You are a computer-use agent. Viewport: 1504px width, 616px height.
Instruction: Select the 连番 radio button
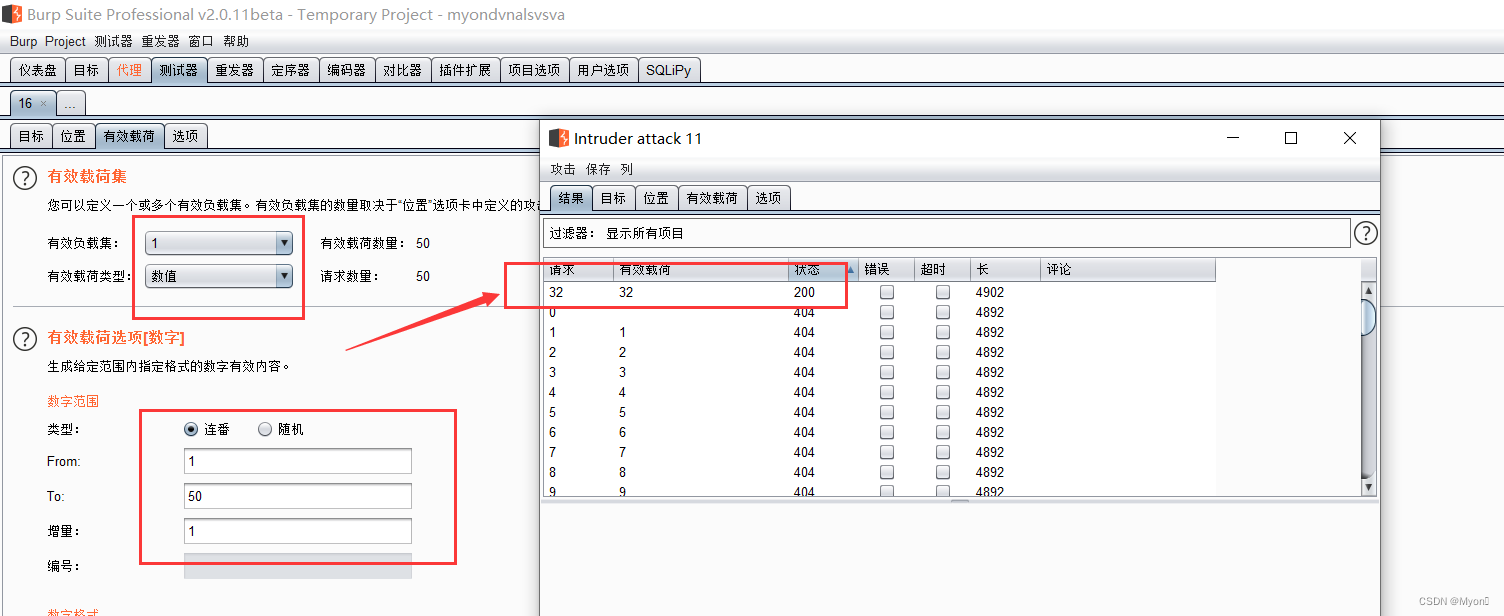point(191,429)
